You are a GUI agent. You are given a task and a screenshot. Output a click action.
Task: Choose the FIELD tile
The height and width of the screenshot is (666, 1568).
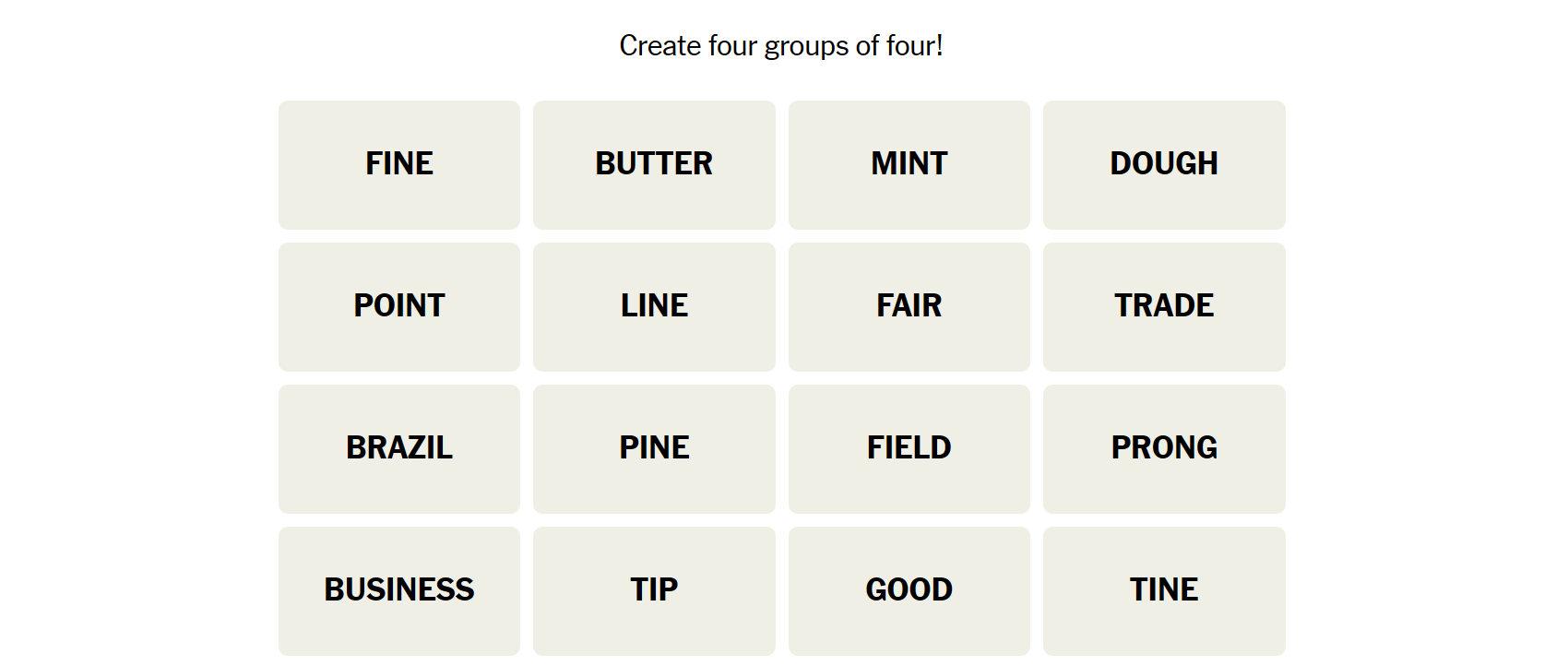point(909,448)
